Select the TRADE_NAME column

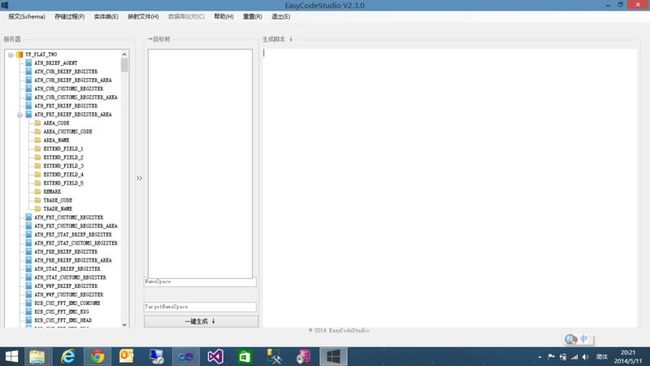point(58,208)
